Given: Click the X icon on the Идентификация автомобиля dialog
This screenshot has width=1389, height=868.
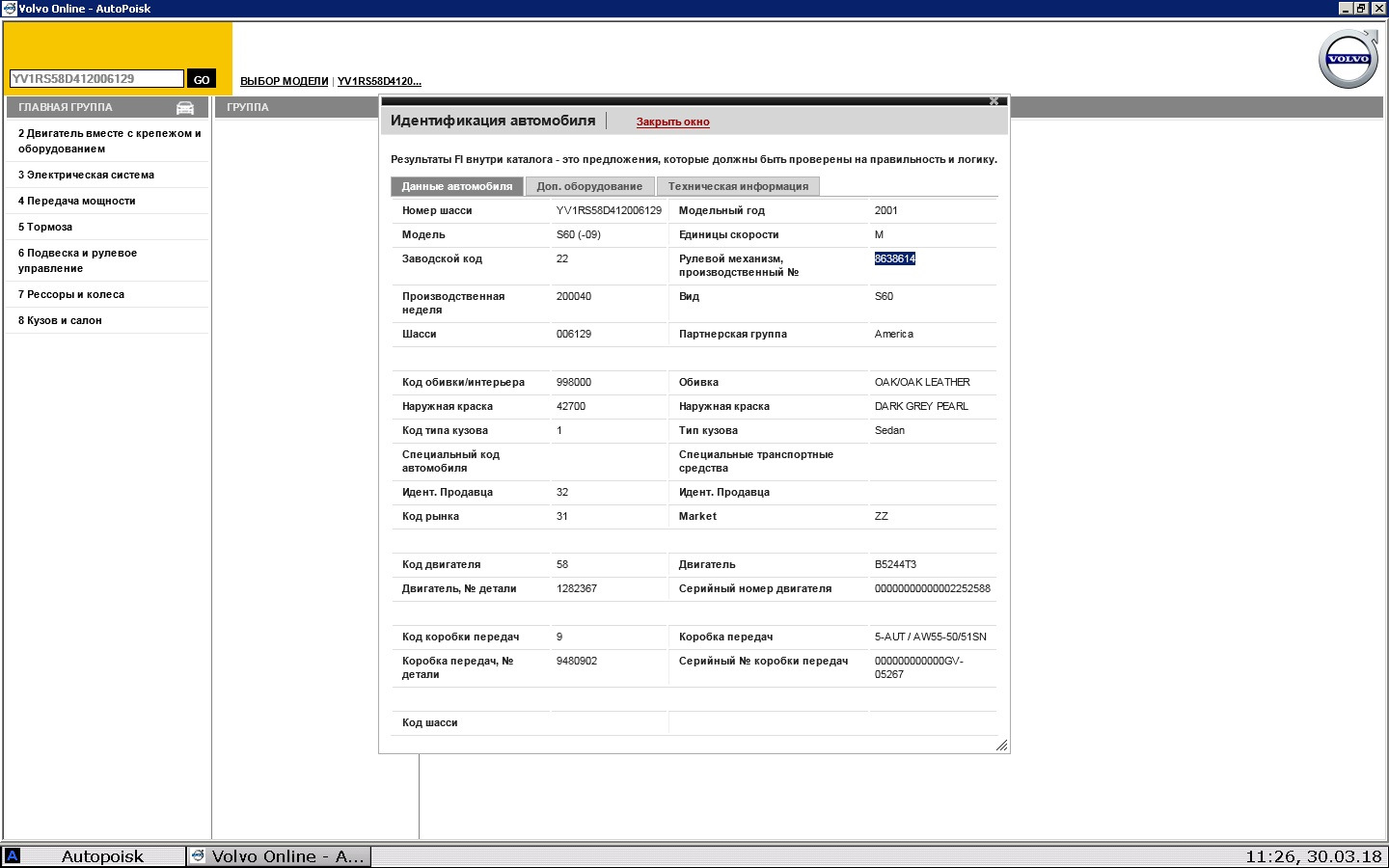Looking at the screenshot, I should point(994,99).
